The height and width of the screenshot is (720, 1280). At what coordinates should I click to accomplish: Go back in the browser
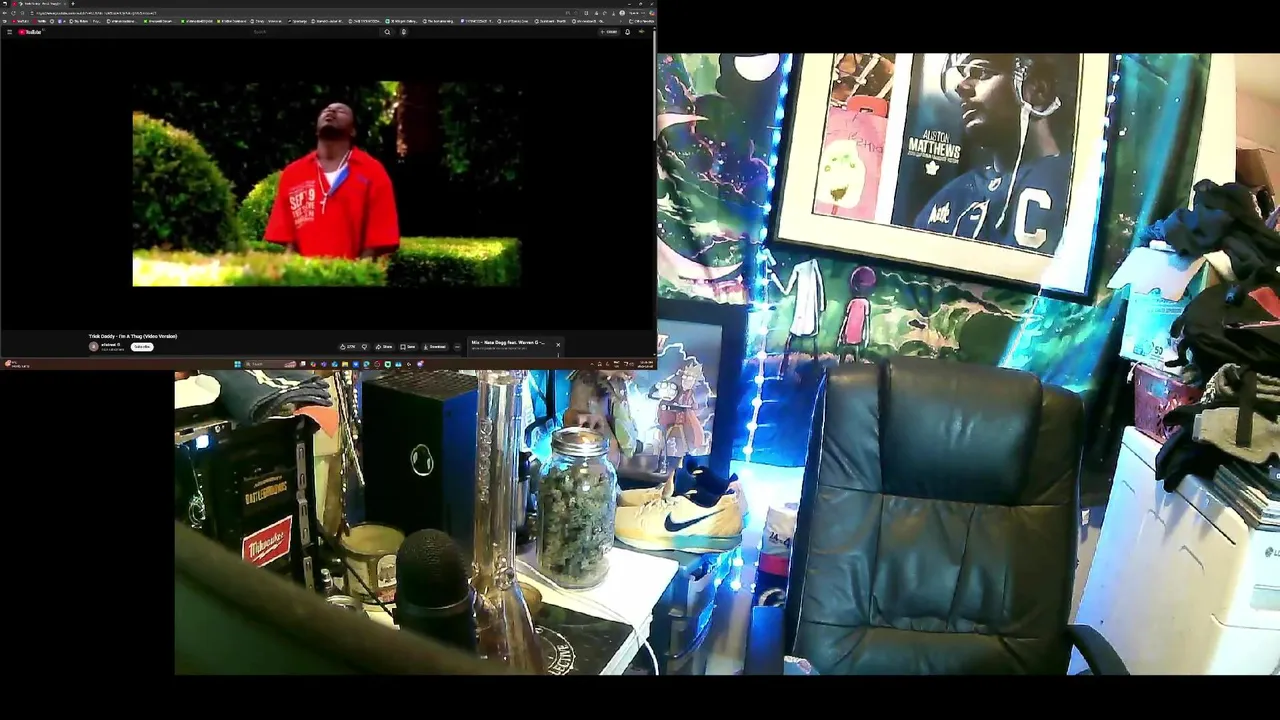click(x=4, y=13)
